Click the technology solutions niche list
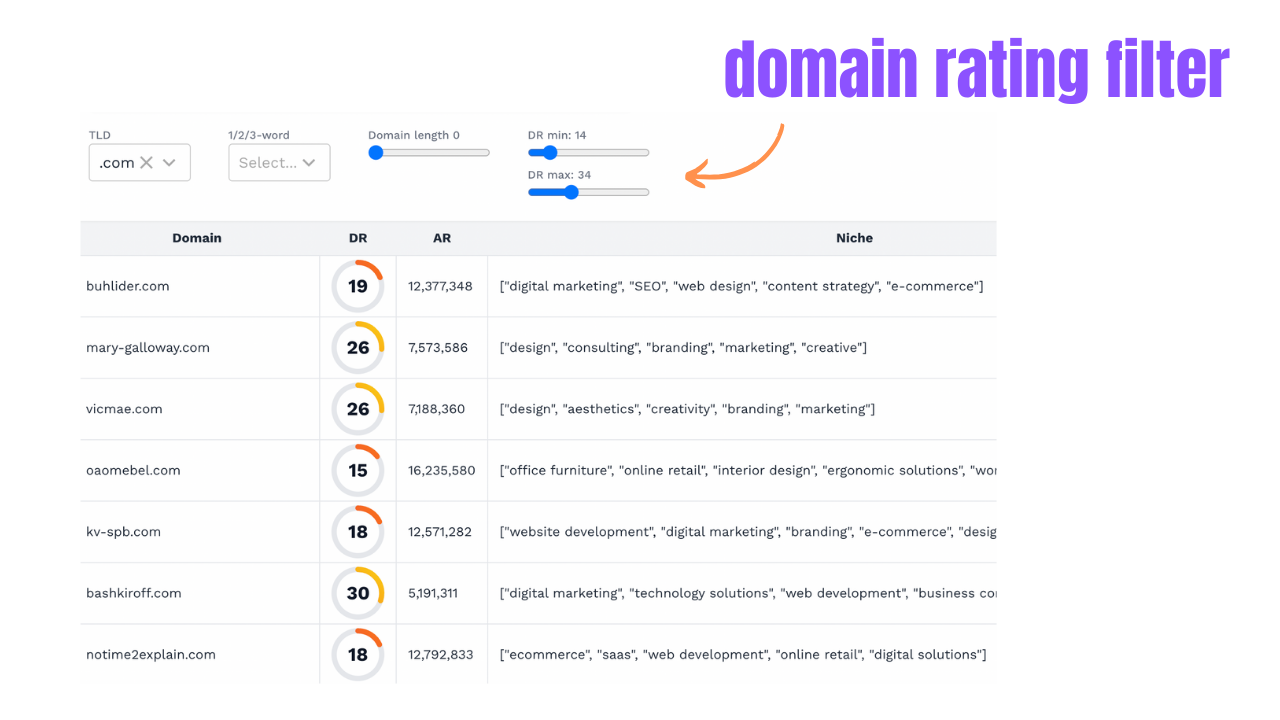Screen dimensions: 1280x720 pos(748,593)
